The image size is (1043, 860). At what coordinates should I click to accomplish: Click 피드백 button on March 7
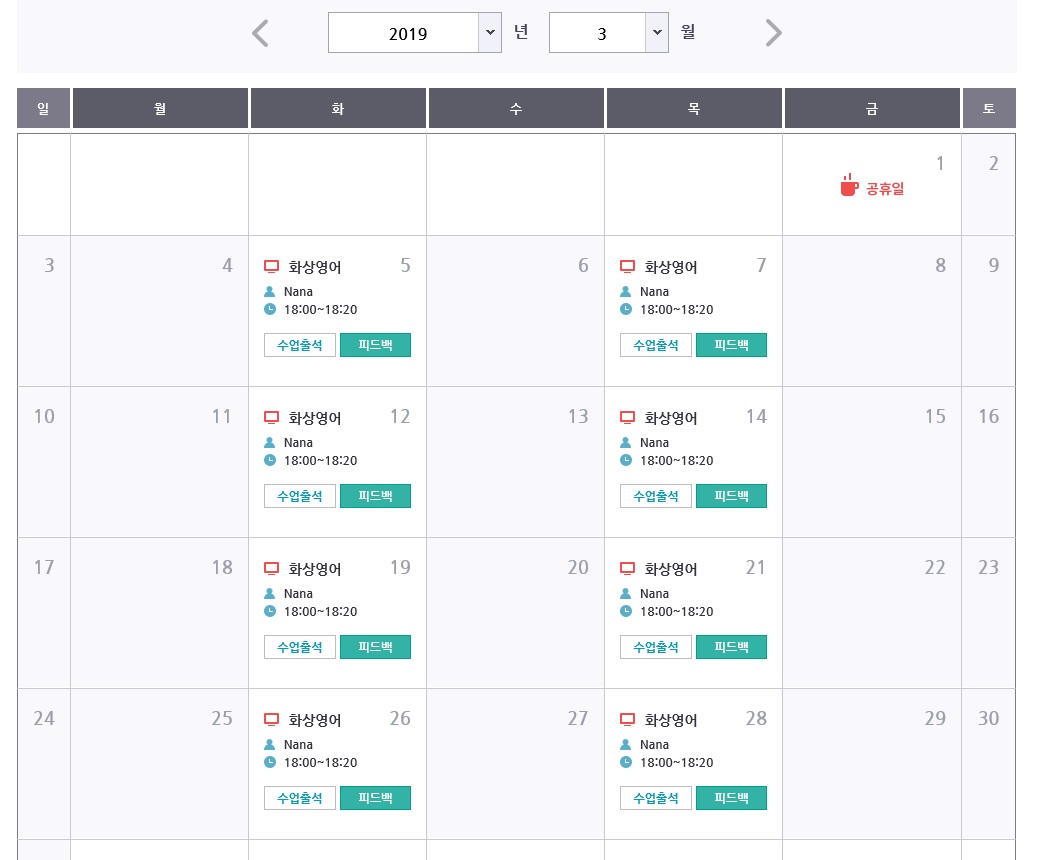tap(731, 345)
